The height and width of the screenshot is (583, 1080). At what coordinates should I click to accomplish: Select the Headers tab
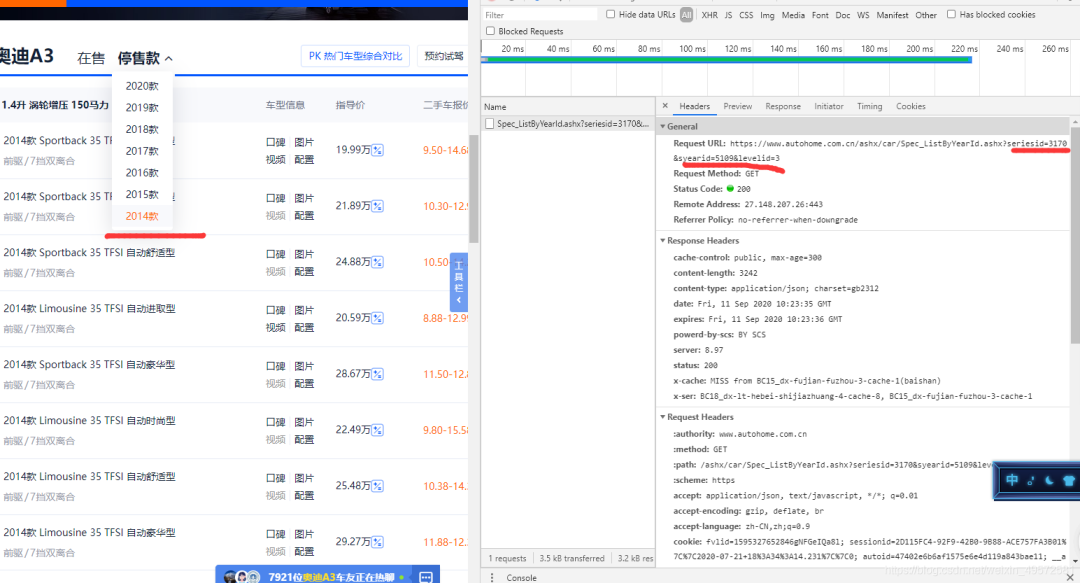click(x=694, y=106)
